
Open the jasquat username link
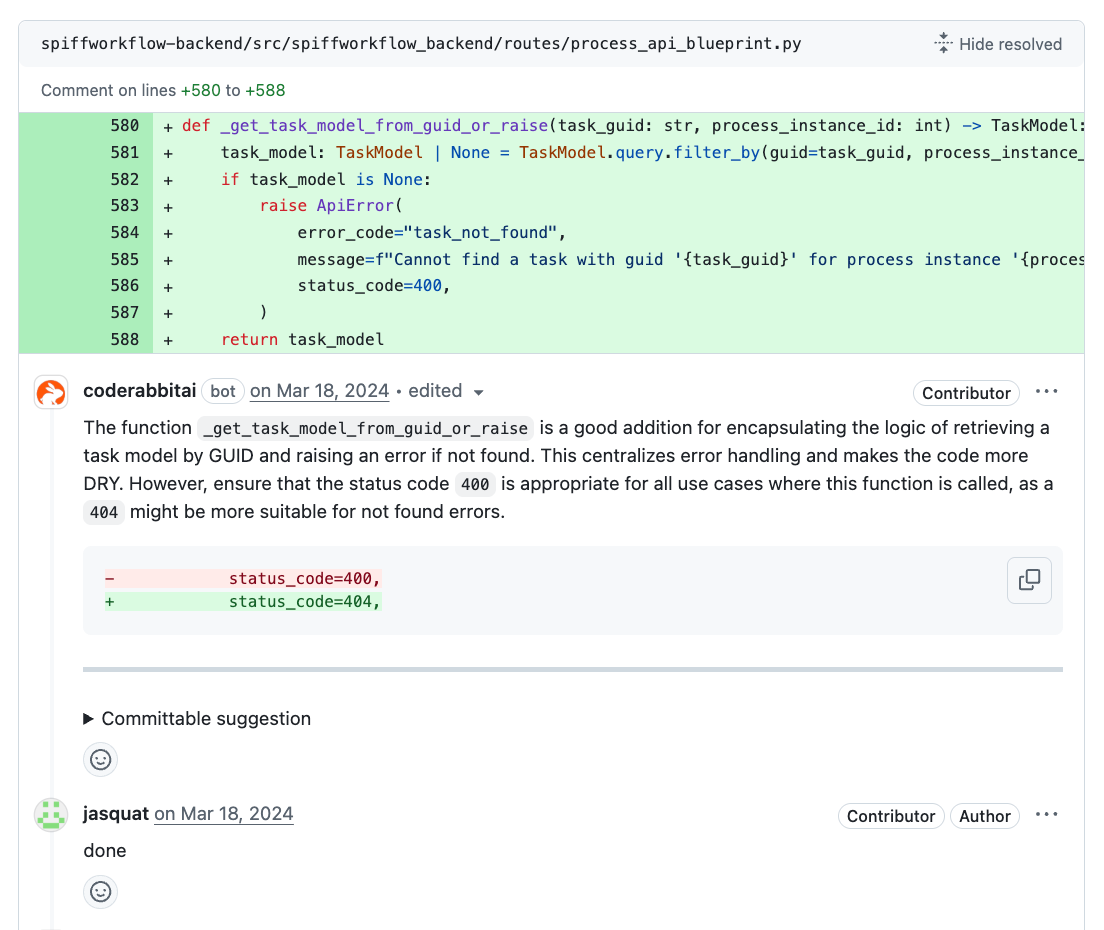115,814
